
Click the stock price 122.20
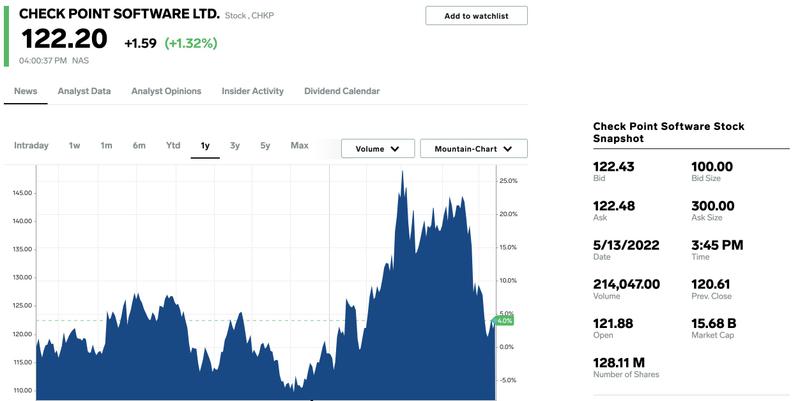(65, 39)
